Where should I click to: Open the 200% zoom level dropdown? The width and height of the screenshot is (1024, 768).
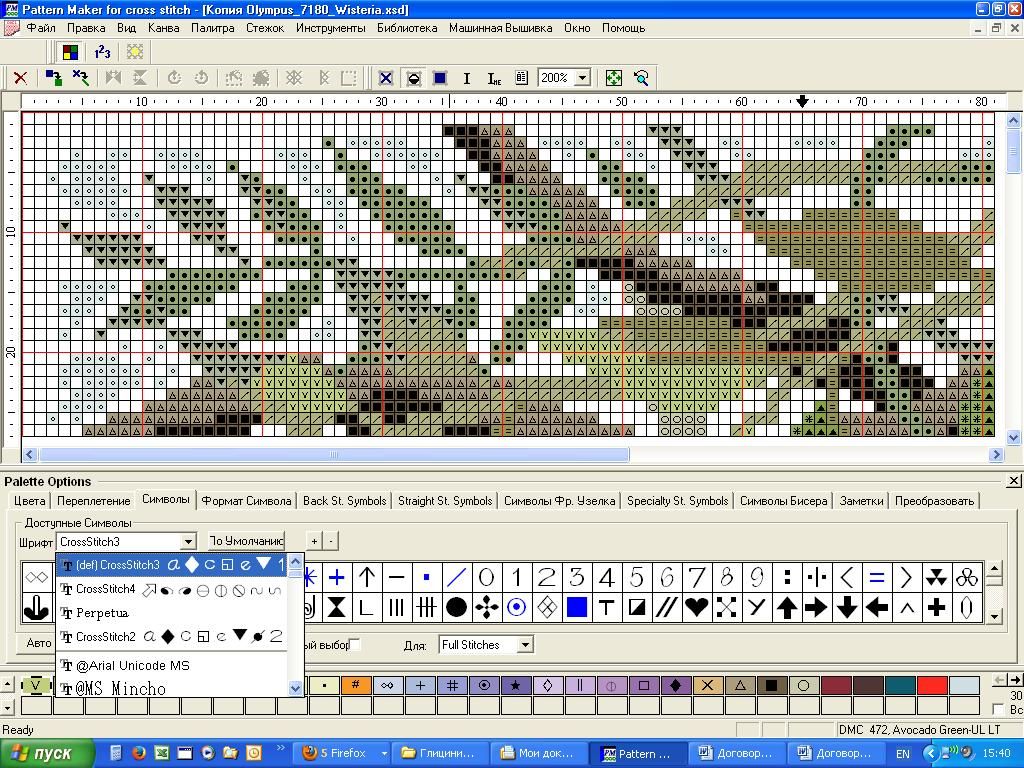[x=582, y=78]
